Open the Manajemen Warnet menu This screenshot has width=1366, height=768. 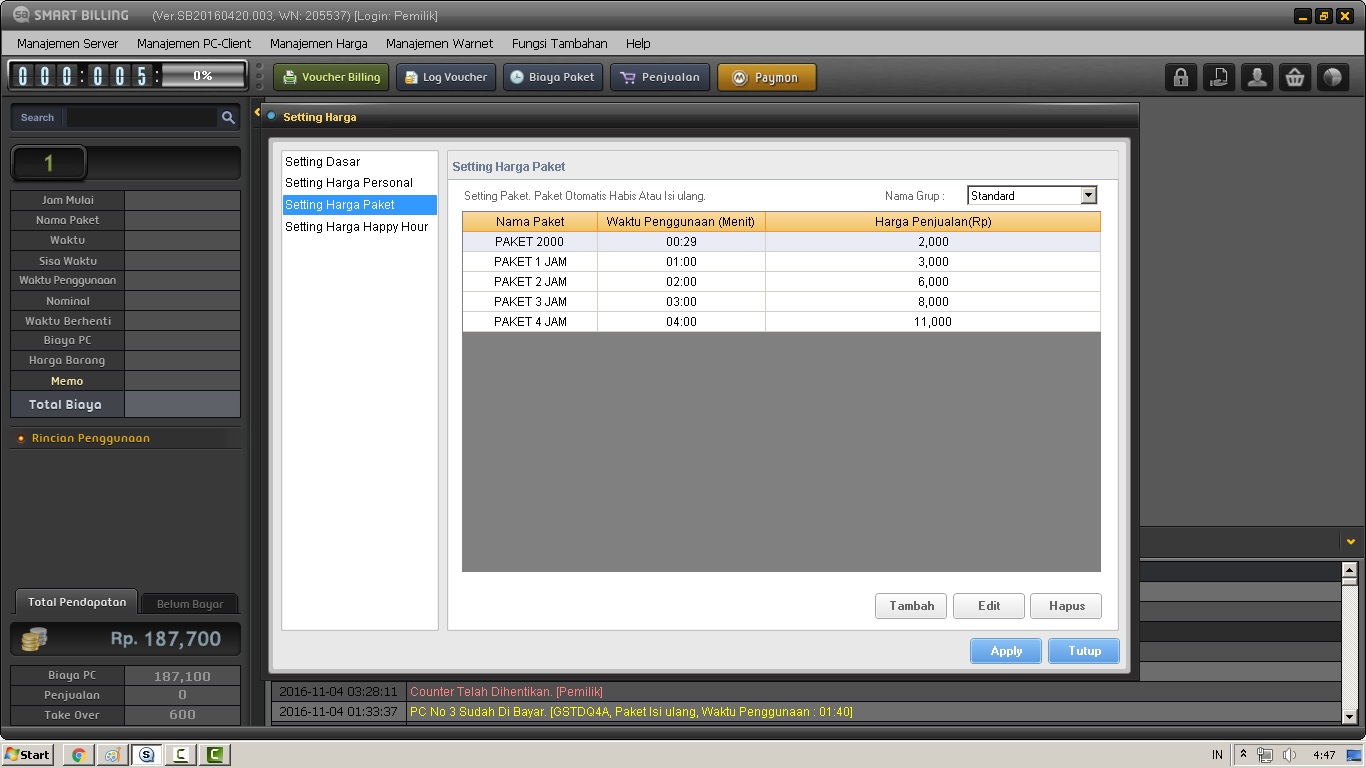[x=439, y=44]
